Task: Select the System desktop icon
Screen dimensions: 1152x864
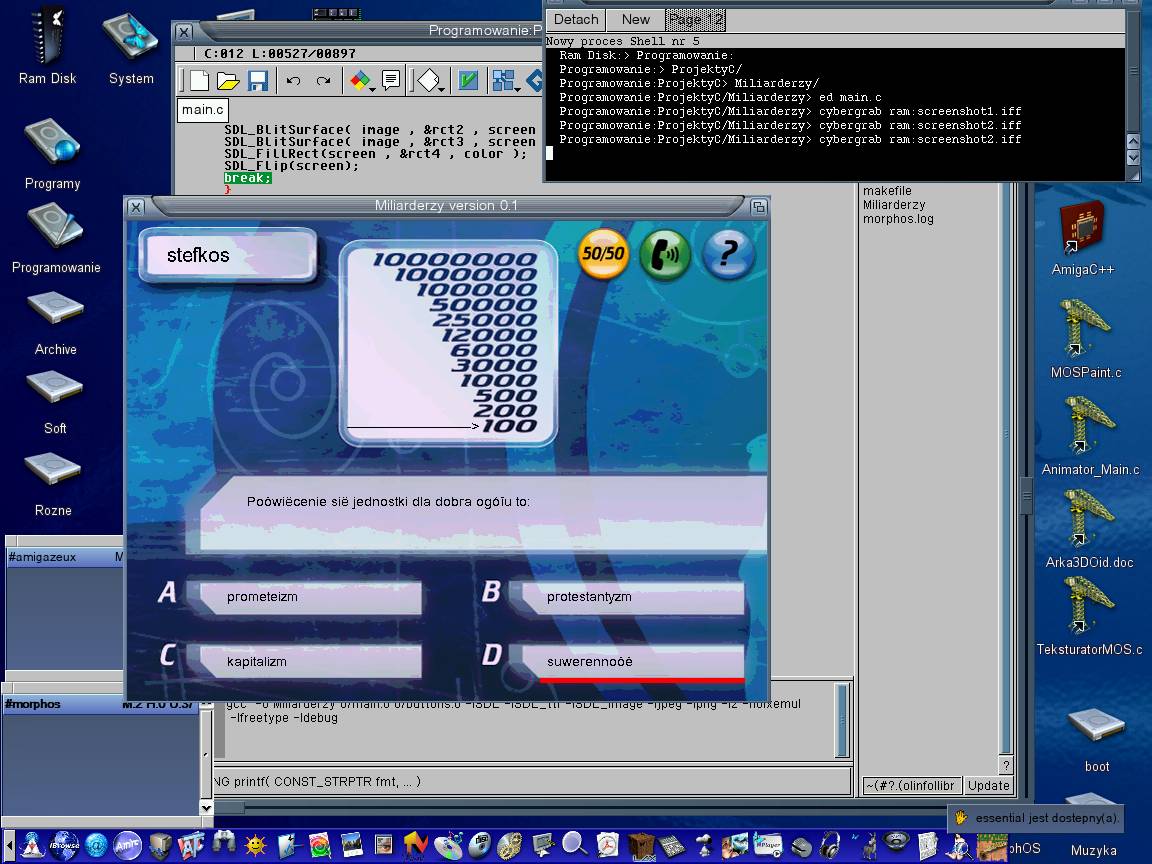Action: point(131,48)
